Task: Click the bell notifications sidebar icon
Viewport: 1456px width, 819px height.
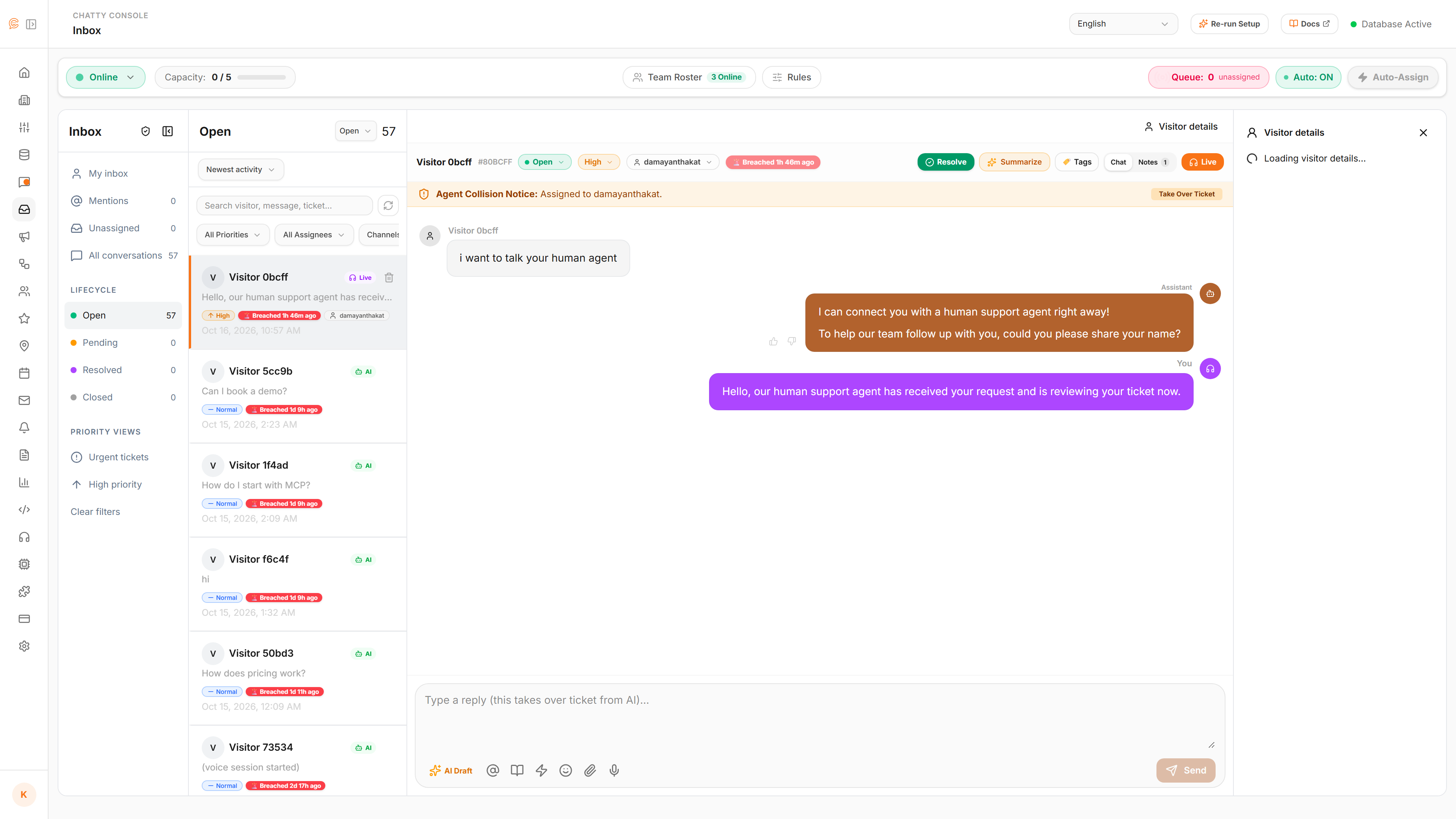Action: click(24, 428)
